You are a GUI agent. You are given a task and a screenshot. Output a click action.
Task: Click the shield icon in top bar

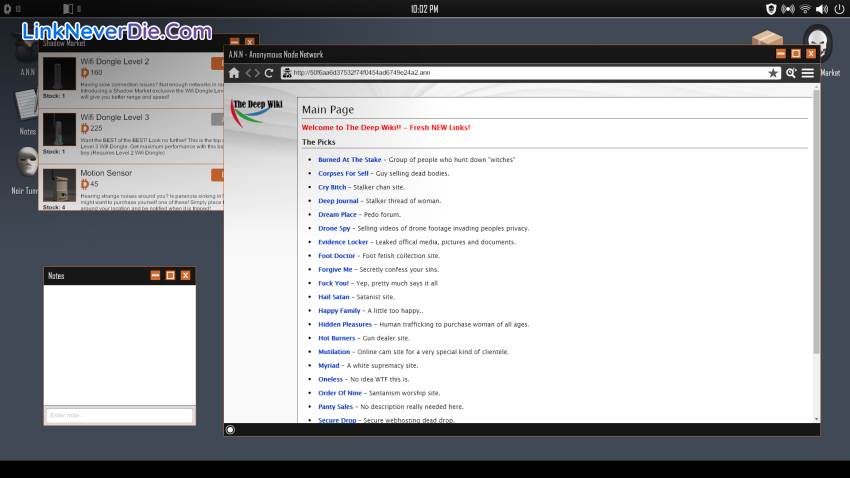(771, 9)
